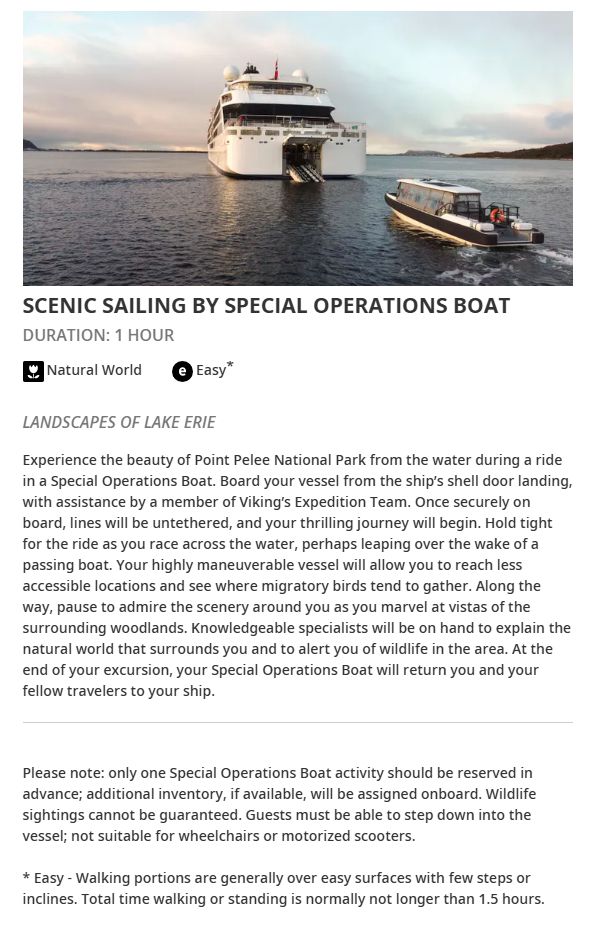Select the Scenic Sailing by Special Operations Boat title

pos(266,305)
